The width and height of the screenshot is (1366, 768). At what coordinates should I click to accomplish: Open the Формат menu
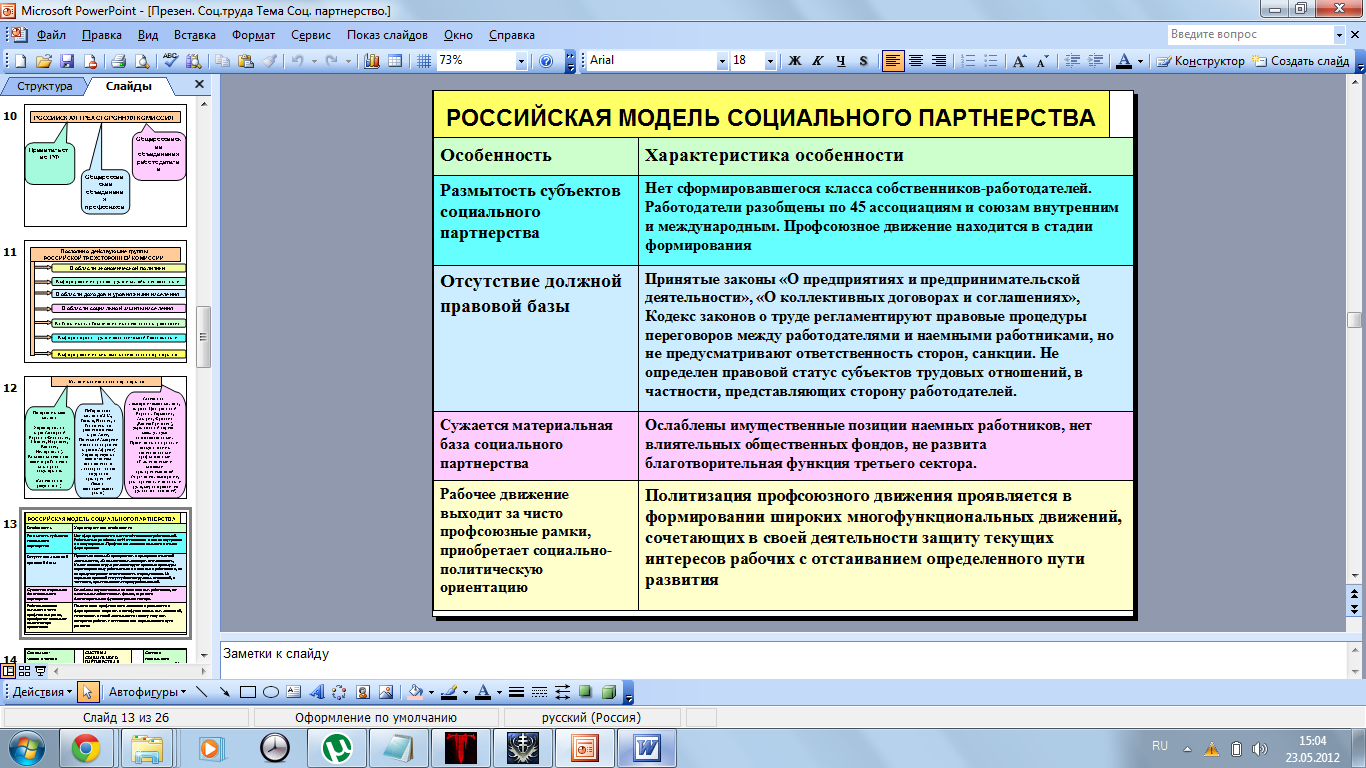[x=253, y=34]
